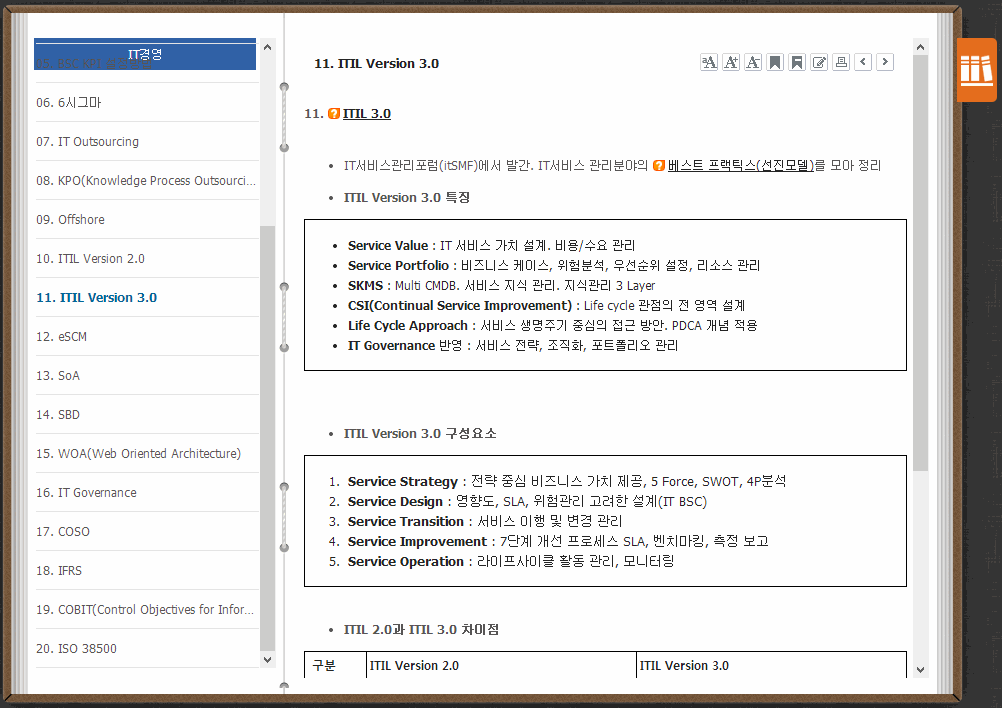1002x708 pixels.
Task: Add a bookmark with the bookmark icon
Action: [775, 62]
